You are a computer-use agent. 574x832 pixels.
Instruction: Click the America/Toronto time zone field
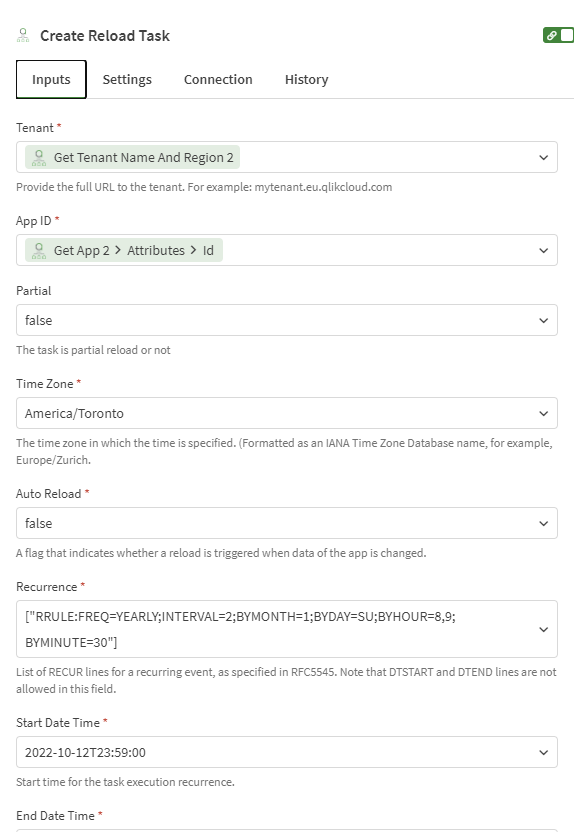pyautogui.click(x=286, y=413)
